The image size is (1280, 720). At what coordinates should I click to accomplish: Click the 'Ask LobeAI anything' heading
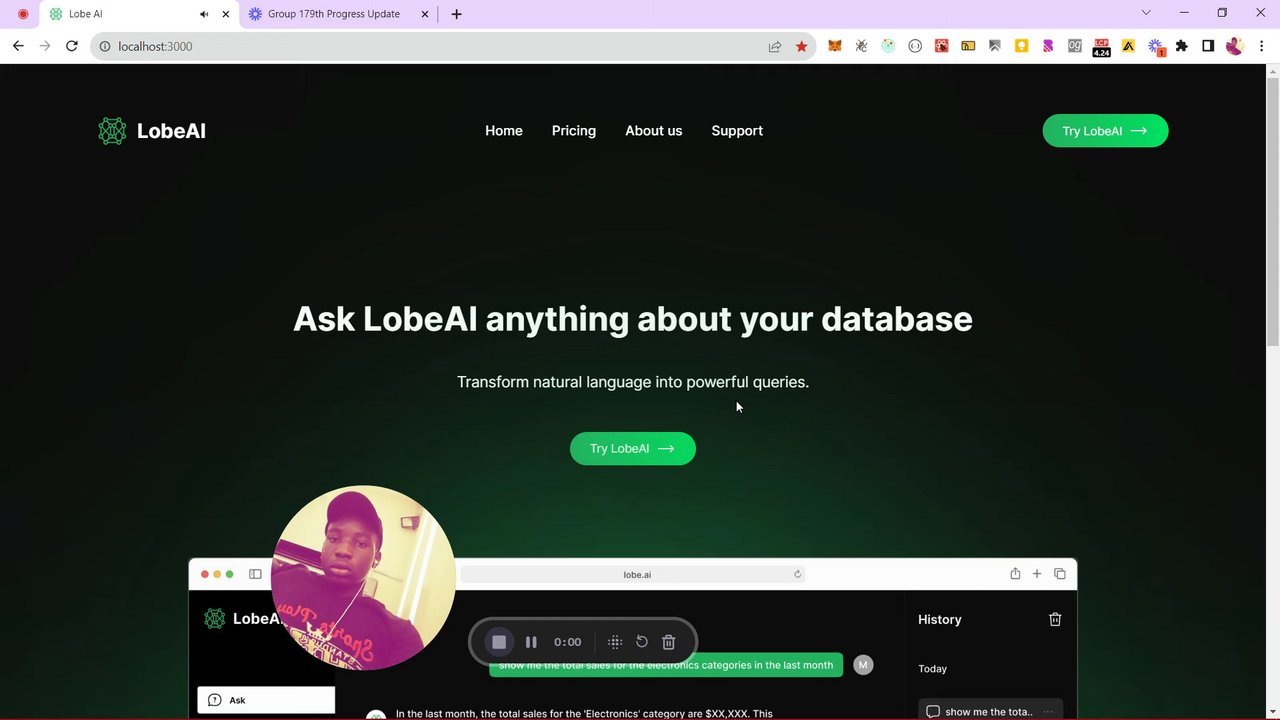click(x=633, y=319)
